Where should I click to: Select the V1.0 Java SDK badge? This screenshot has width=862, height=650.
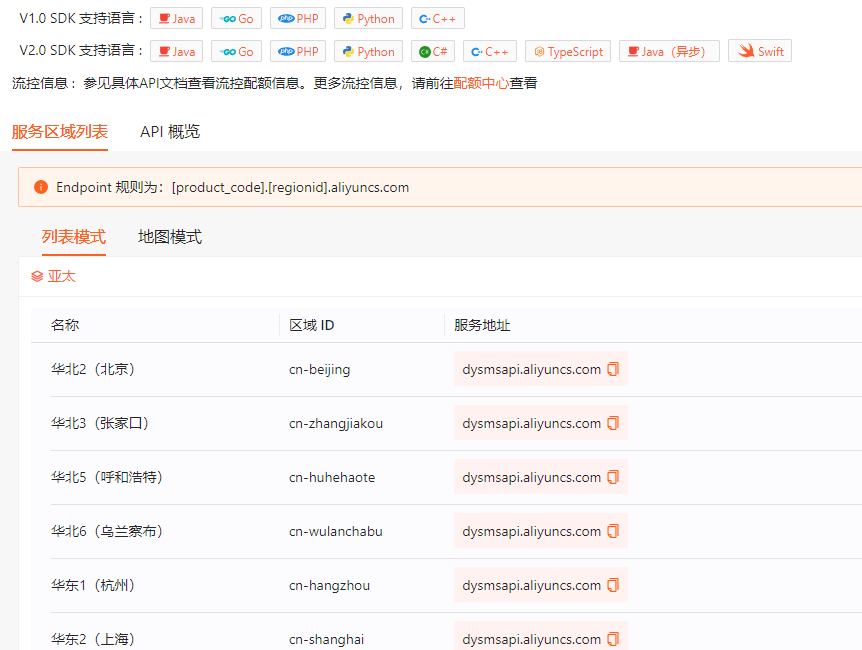[x=176, y=17]
